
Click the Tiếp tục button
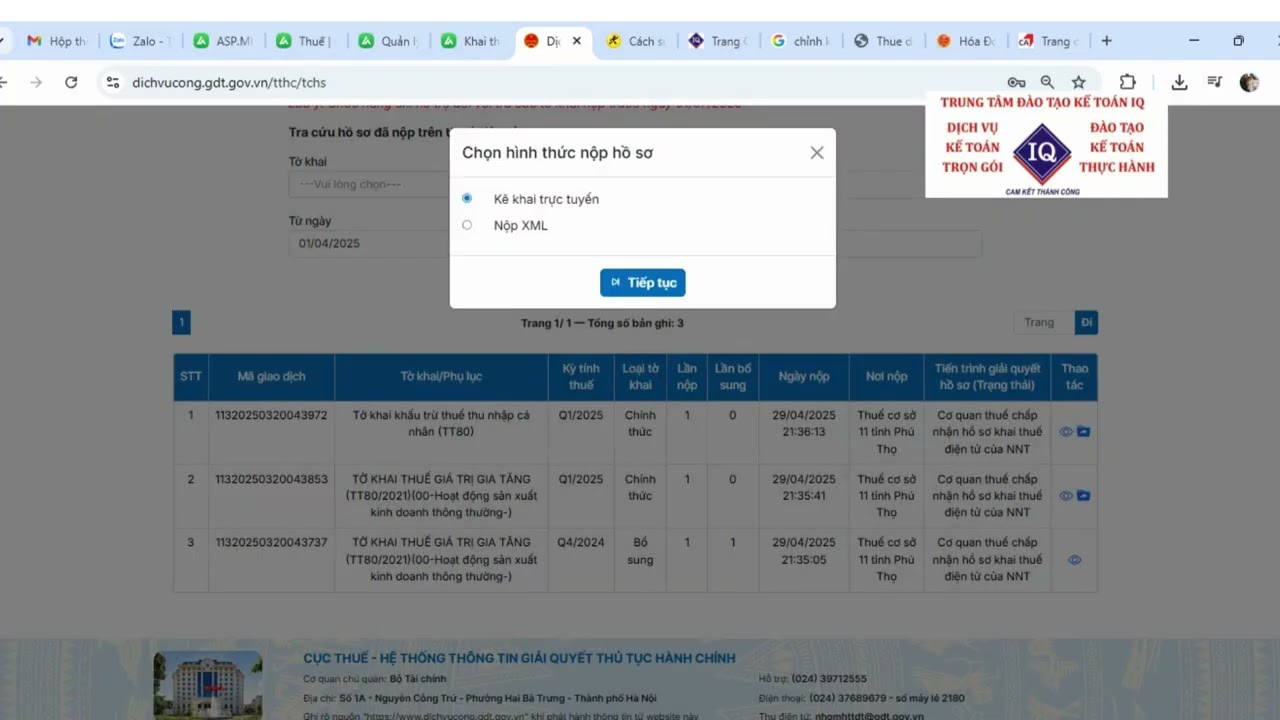click(642, 283)
